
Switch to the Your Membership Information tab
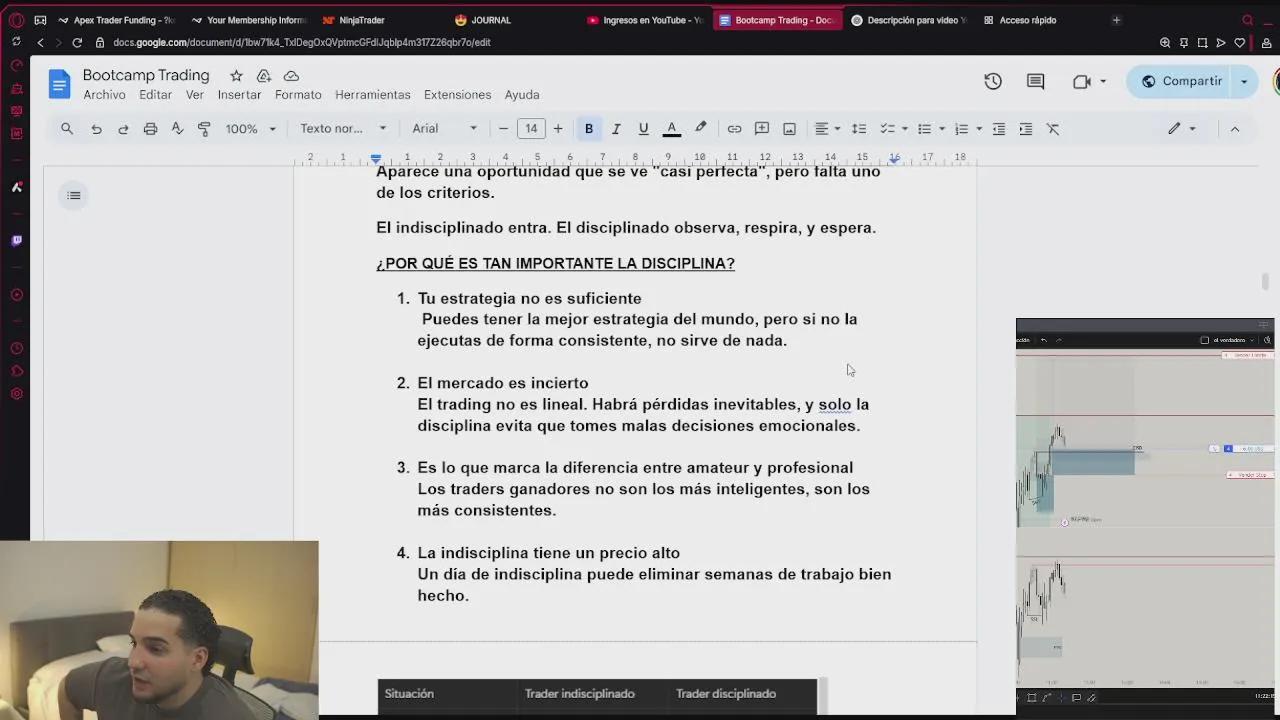(249, 20)
